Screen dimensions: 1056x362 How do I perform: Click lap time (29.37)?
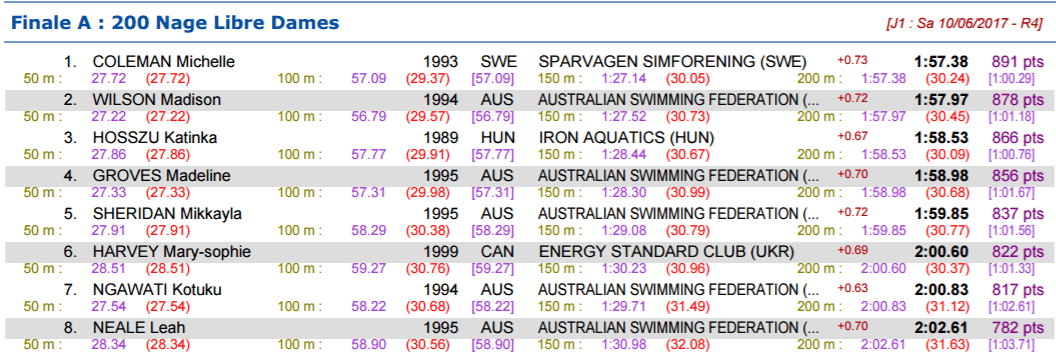(x=428, y=79)
